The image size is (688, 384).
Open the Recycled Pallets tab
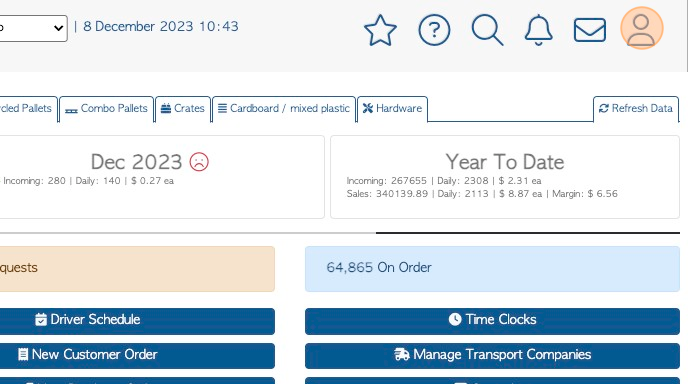pos(28,108)
